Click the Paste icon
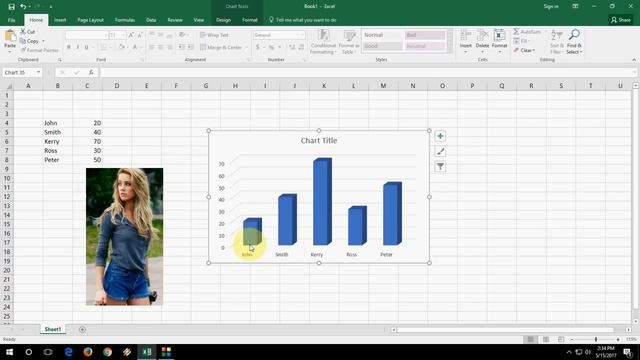Image resolution: width=640 pixels, height=360 pixels. pyautogui.click(x=10, y=39)
